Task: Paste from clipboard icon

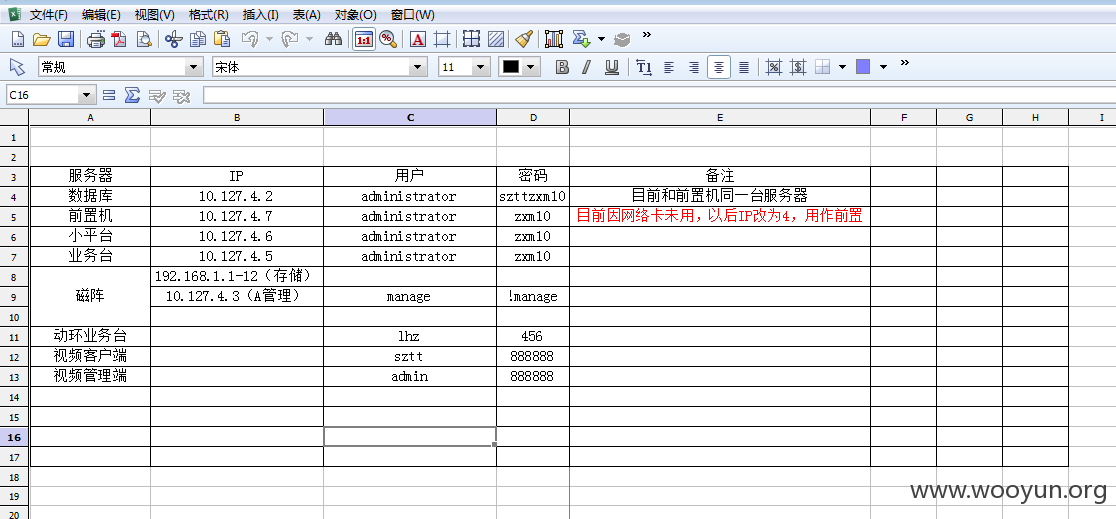Action: 223,39
